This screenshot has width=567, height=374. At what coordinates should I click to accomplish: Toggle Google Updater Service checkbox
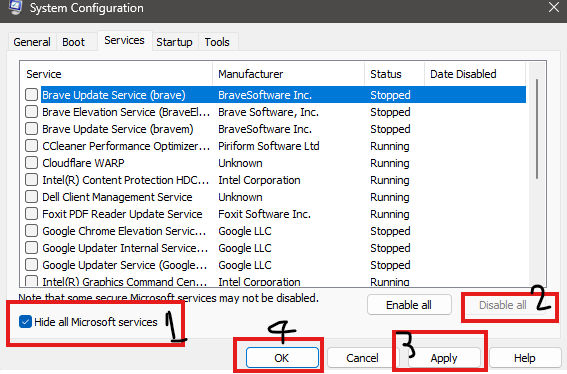point(31,265)
